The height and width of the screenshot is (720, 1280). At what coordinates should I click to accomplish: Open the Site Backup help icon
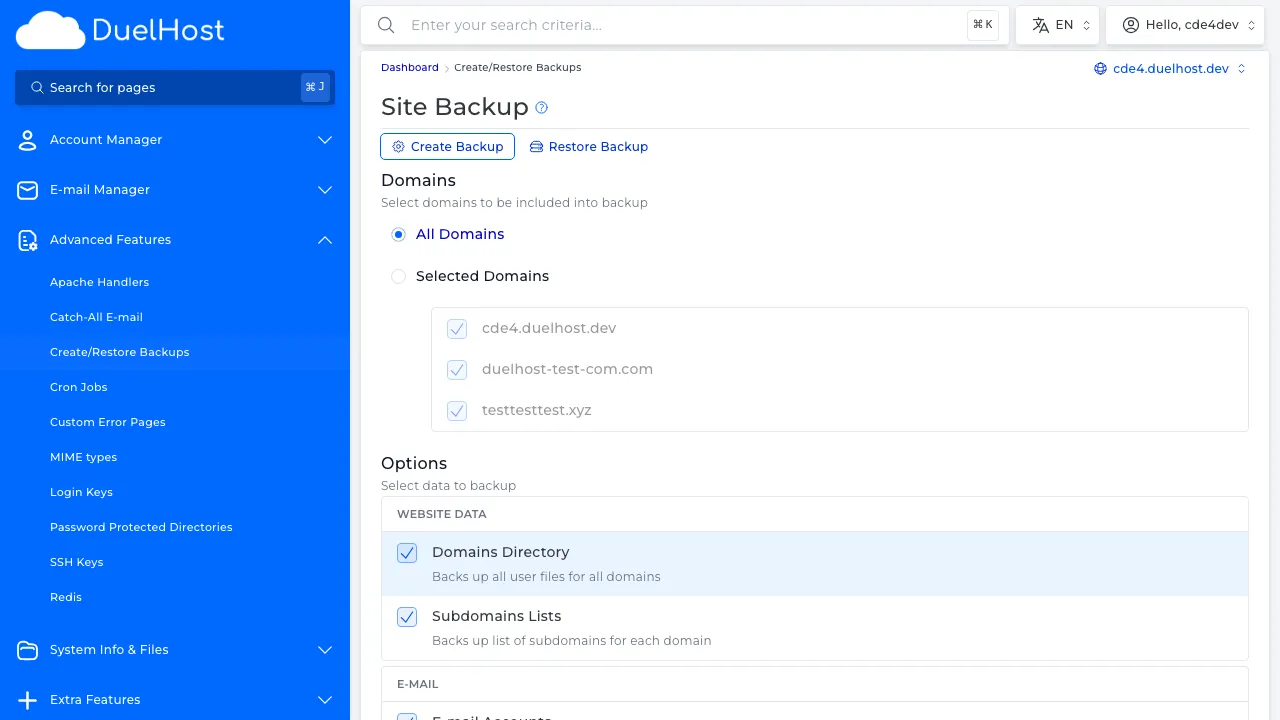pos(541,108)
